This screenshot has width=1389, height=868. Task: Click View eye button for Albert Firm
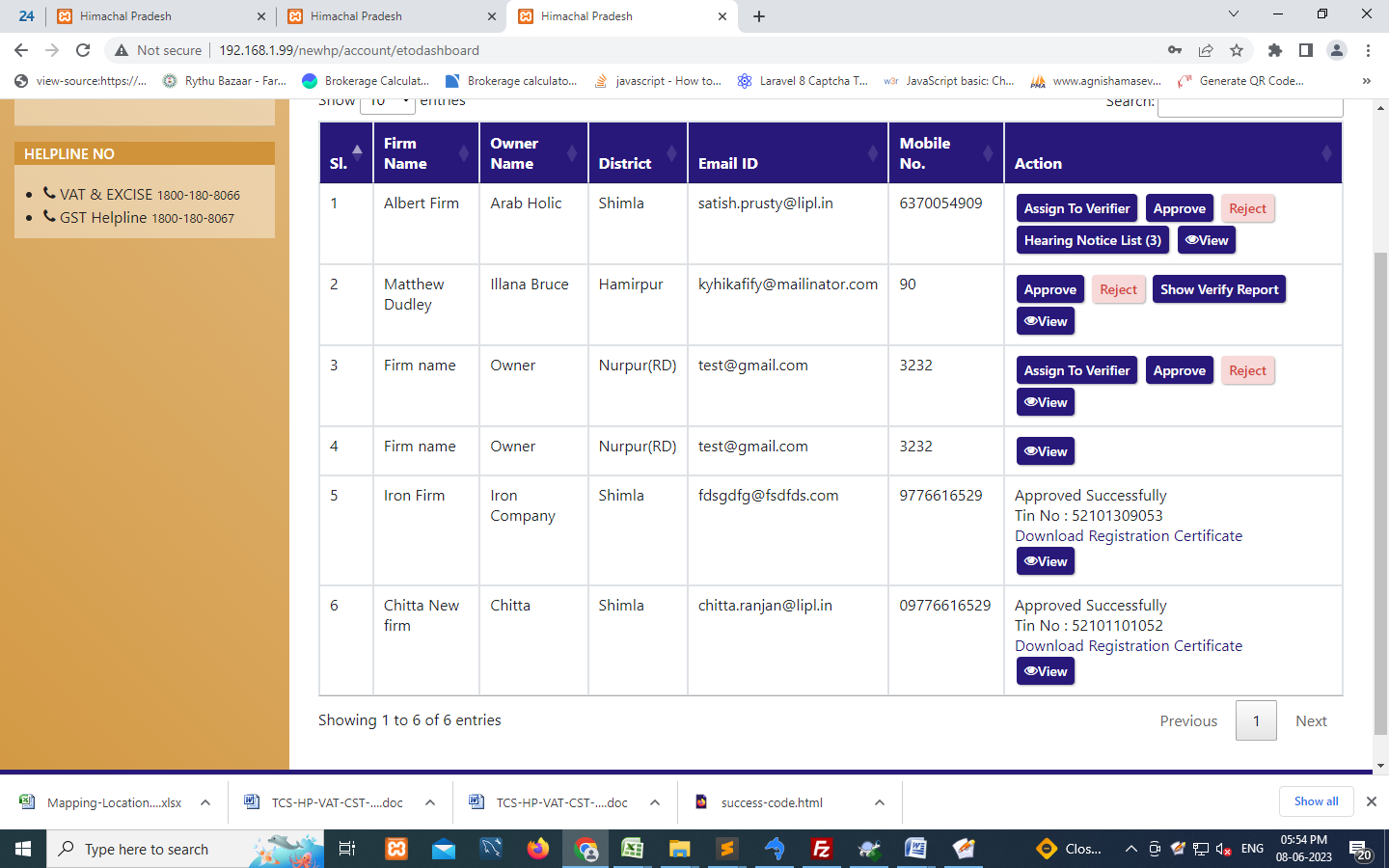(x=1206, y=240)
